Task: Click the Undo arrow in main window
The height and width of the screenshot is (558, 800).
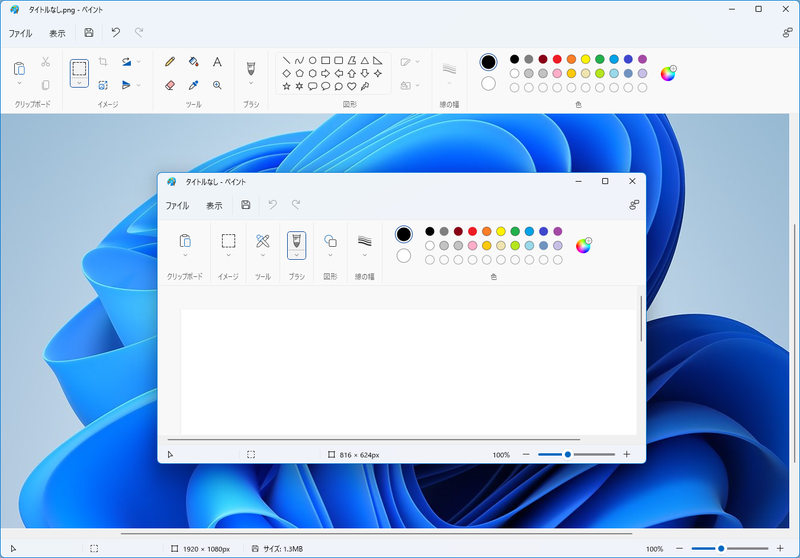Action: [116, 33]
